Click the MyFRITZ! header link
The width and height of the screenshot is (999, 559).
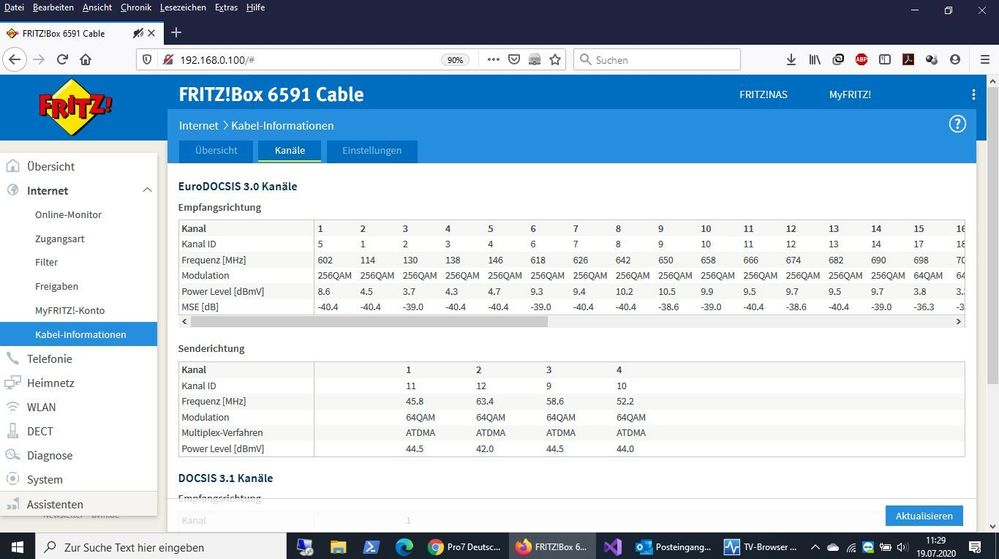coord(850,94)
